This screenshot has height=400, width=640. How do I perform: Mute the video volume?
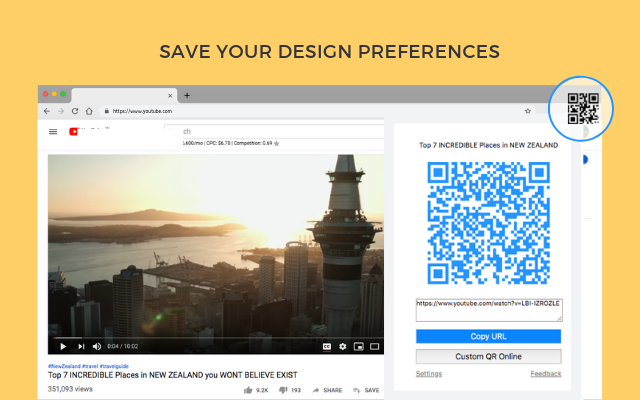pyautogui.click(x=97, y=347)
